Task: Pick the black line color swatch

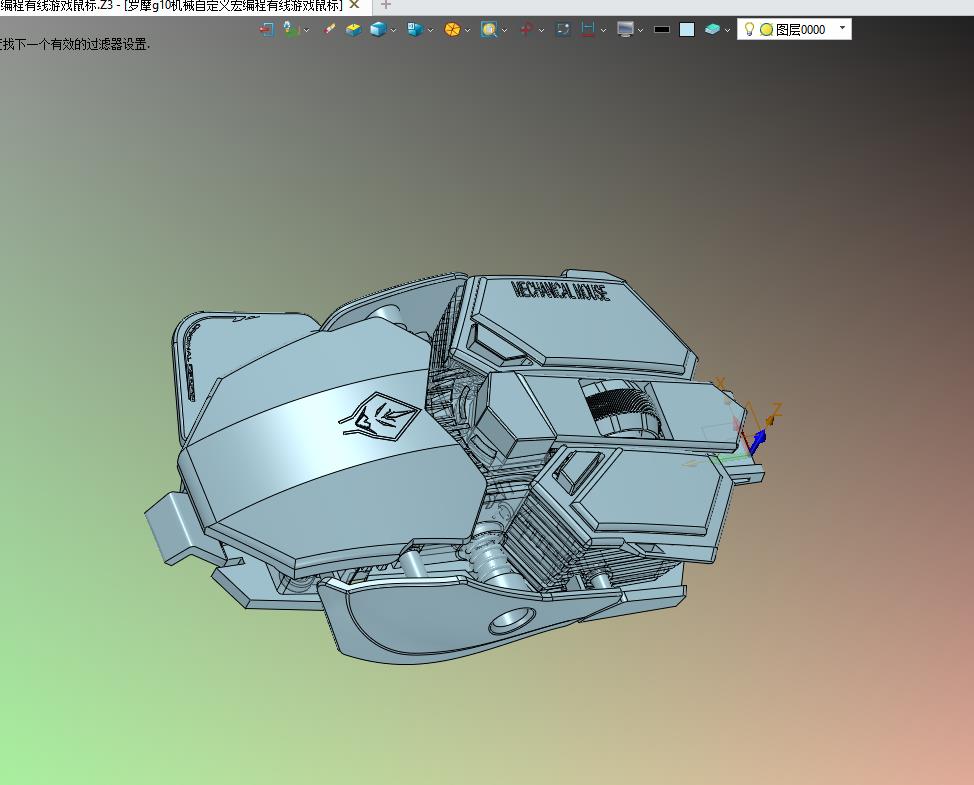Action: point(662,29)
